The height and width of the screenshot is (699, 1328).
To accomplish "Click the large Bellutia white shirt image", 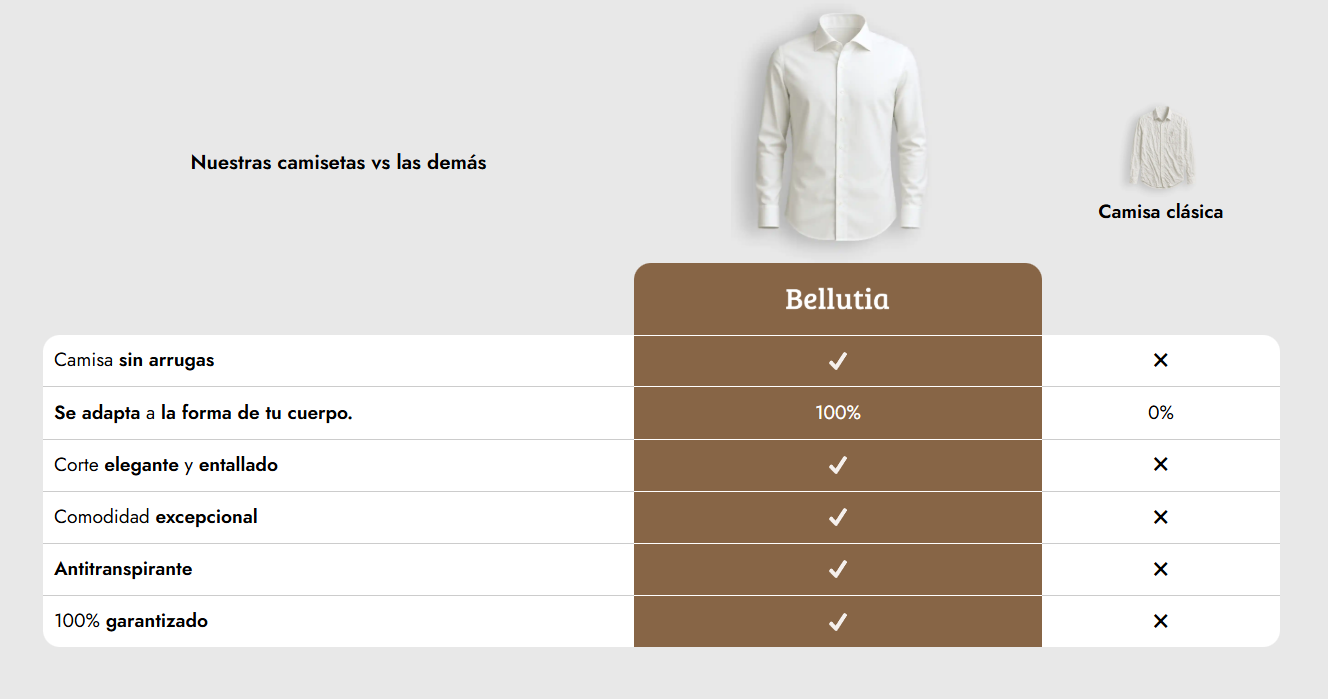I will pyautogui.click(x=838, y=130).
